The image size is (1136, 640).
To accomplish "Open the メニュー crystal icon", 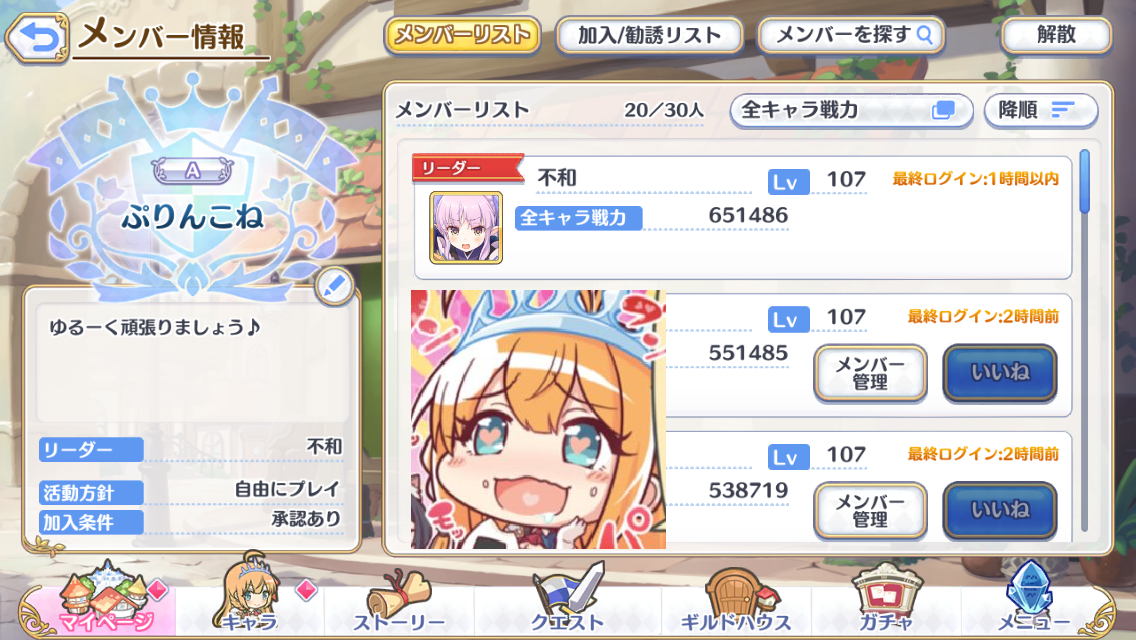I will tap(1033, 600).
